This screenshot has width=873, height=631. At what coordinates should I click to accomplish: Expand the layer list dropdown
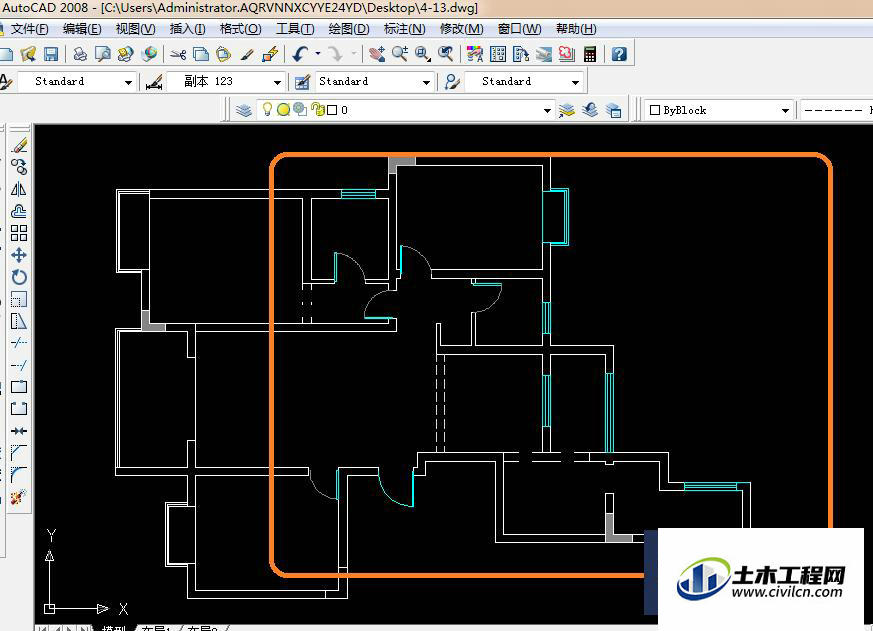point(547,110)
